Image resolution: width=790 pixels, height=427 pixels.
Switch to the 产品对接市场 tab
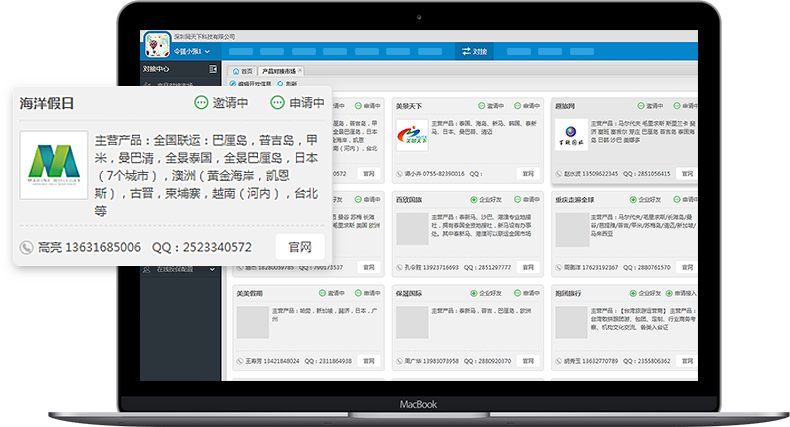click(x=279, y=71)
